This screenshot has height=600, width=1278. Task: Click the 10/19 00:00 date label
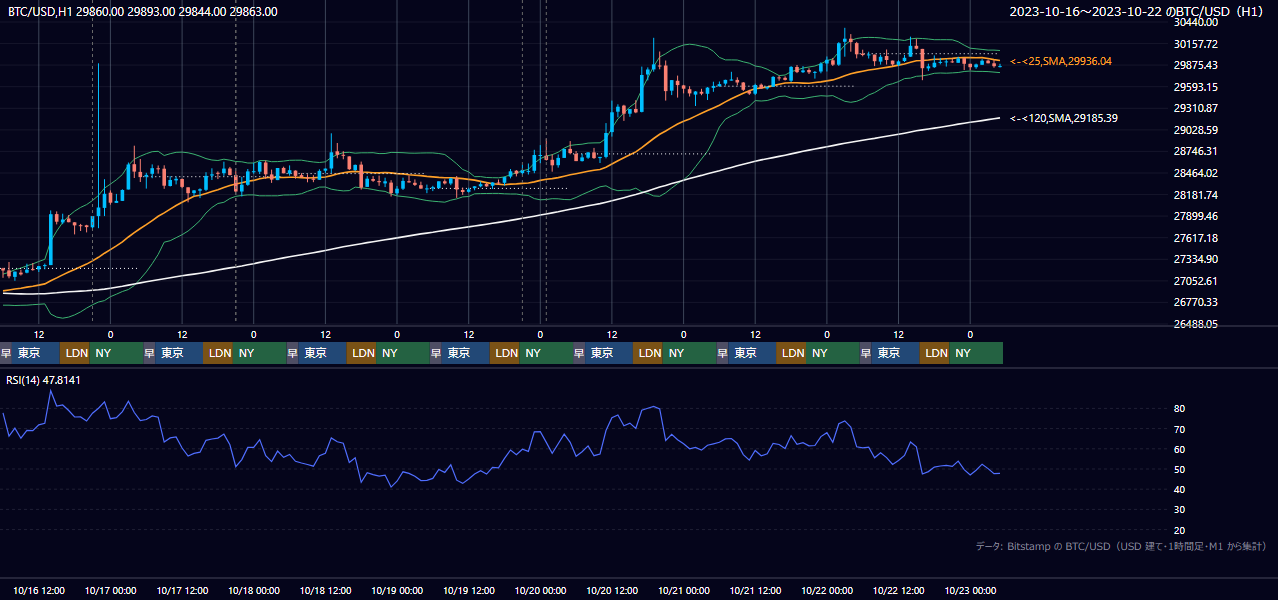(397, 590)
